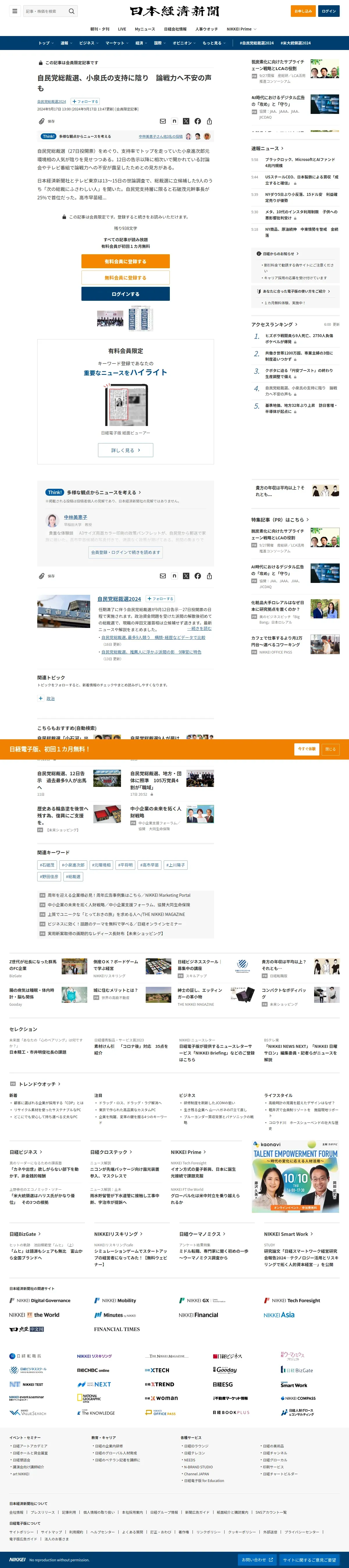Share by mail icon under article date

(163, 121)
